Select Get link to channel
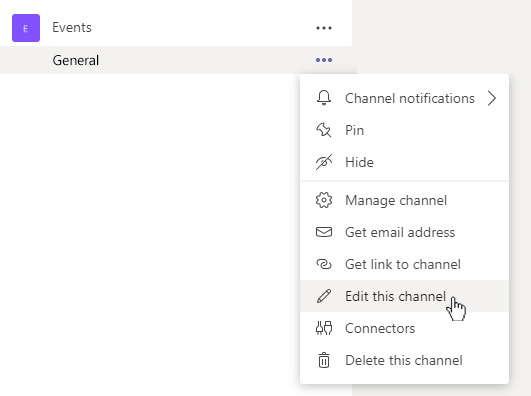531x396 pixels. pos(404,264)
